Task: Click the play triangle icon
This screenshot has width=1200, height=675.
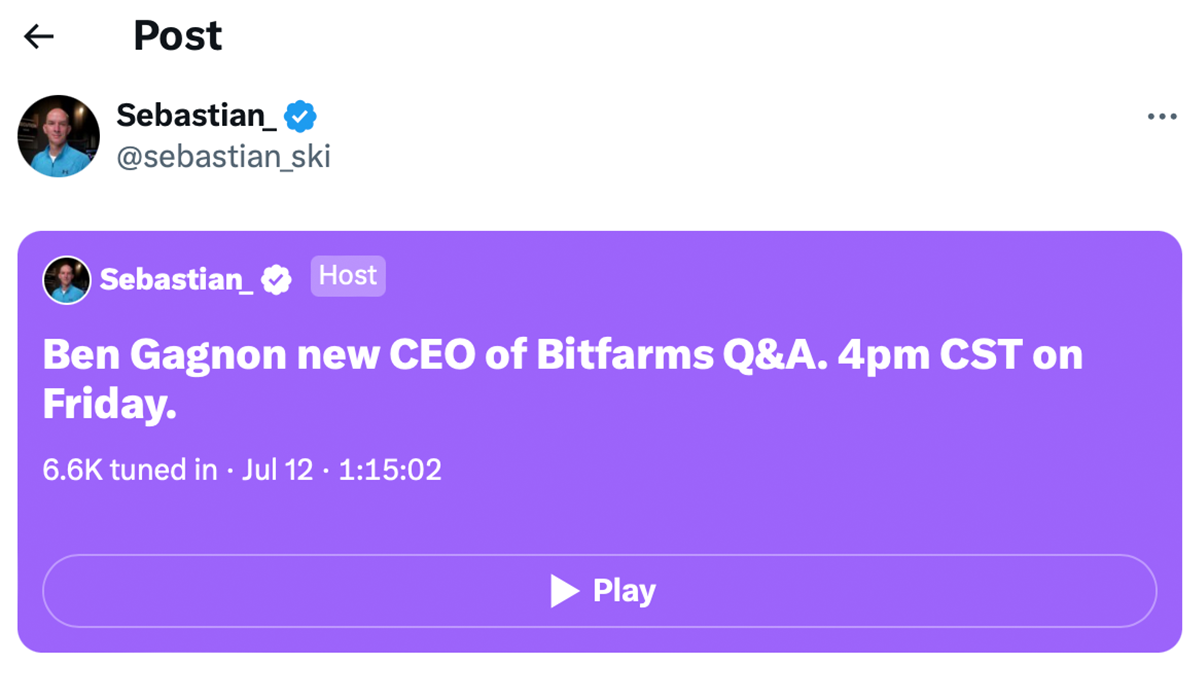Action: tap(565, 591)
